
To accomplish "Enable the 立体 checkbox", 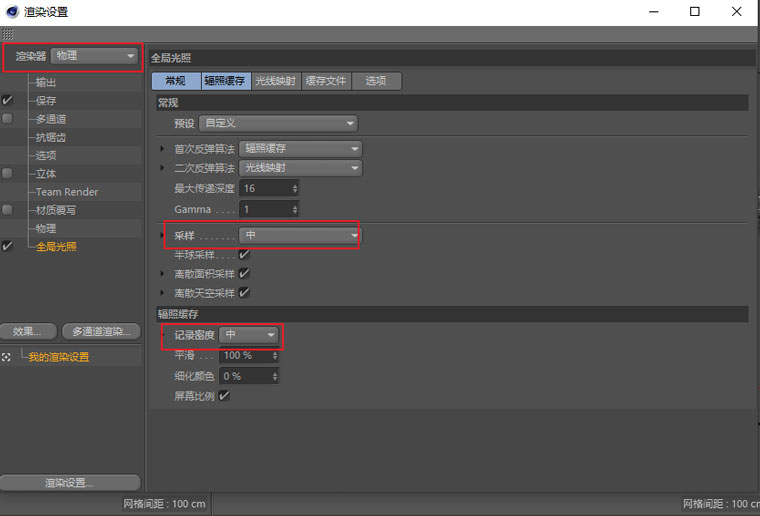I will click(x=7, y=173).
